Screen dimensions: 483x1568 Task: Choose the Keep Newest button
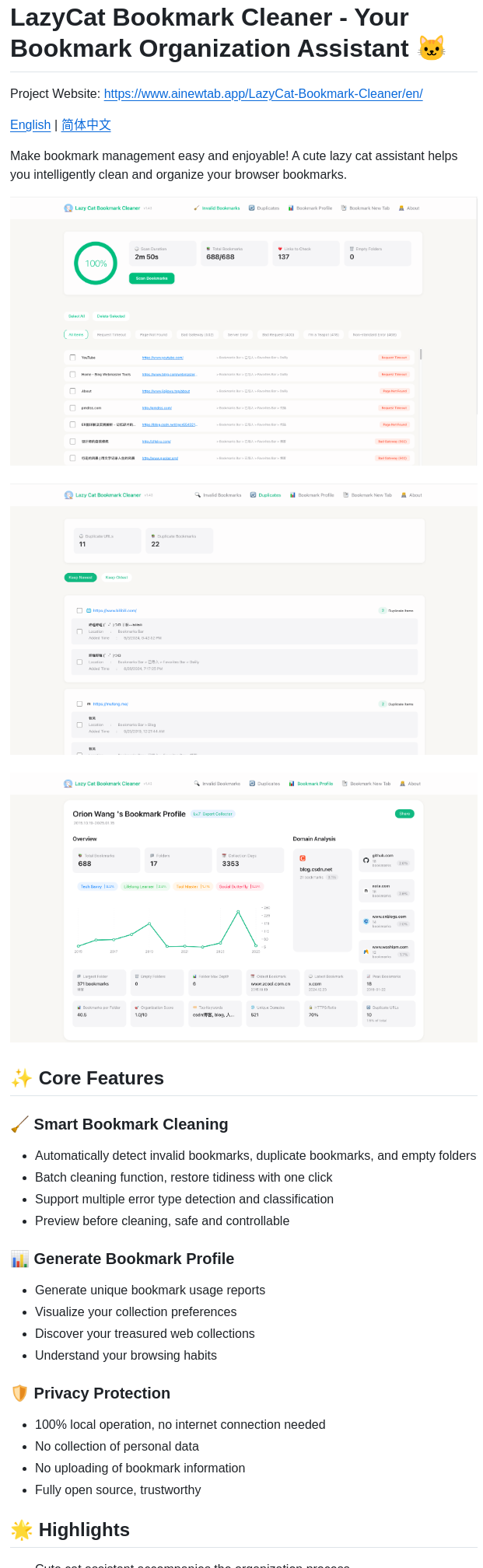[80, 578]
